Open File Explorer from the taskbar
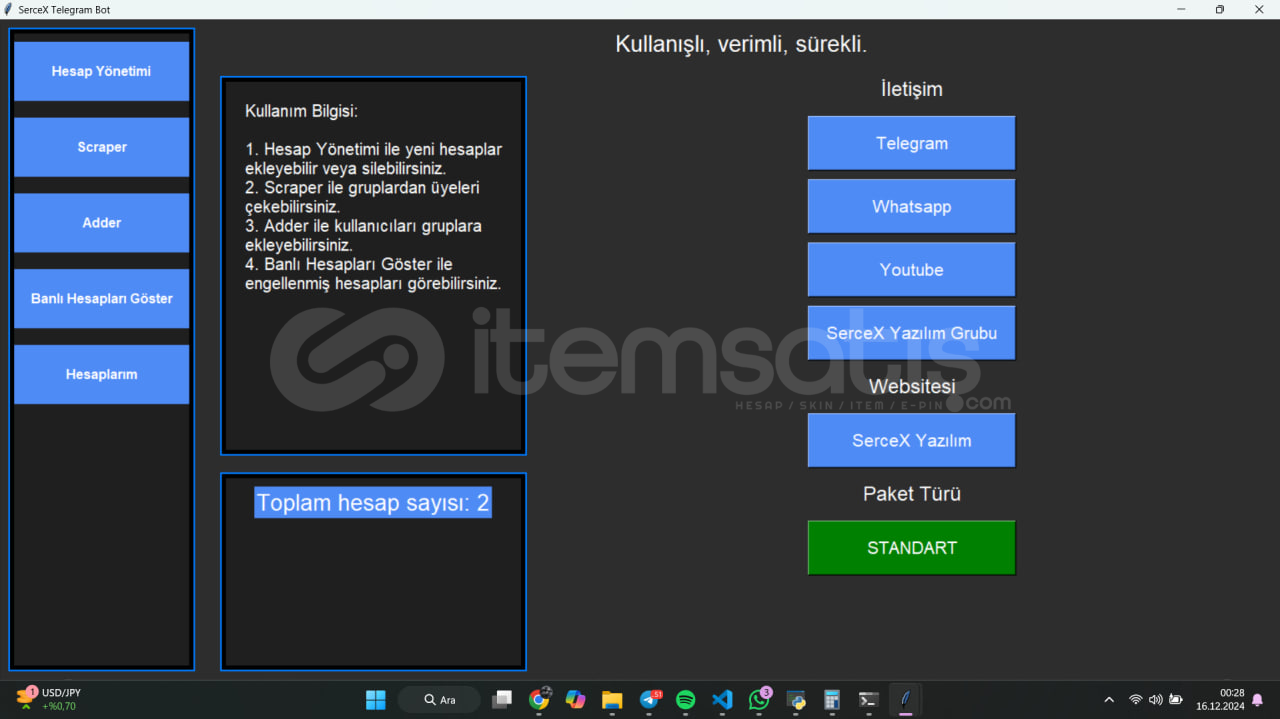Screen dimensions: 1280x719 click(x=612, y=700)
